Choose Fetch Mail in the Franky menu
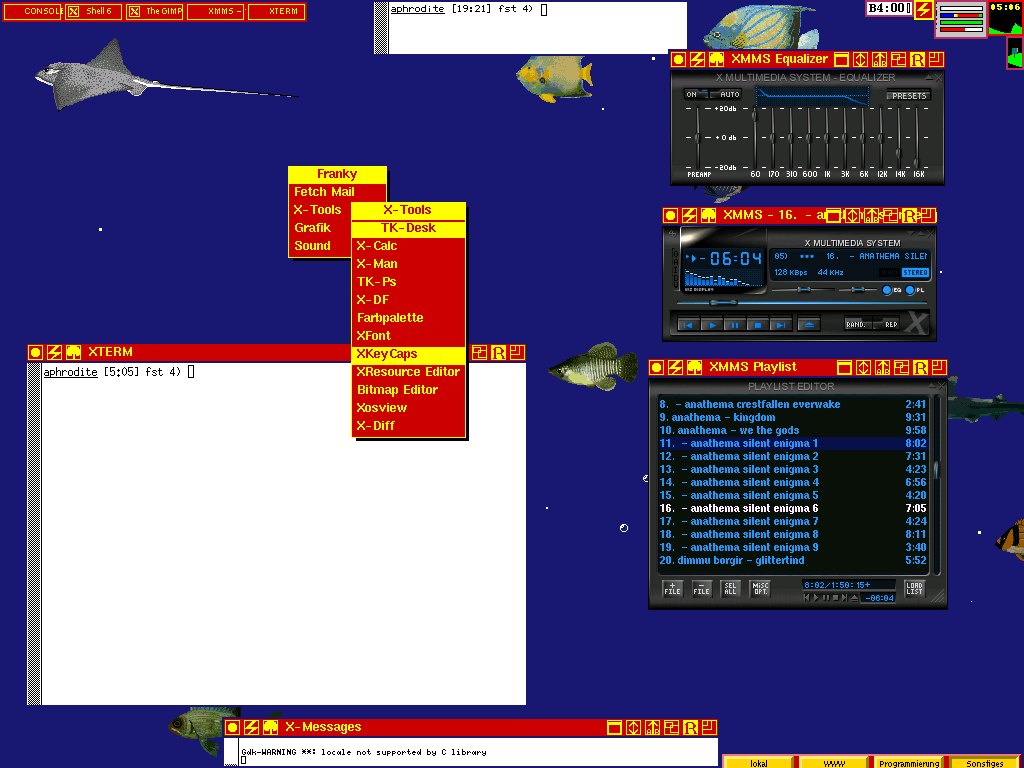 click(337, 192)
